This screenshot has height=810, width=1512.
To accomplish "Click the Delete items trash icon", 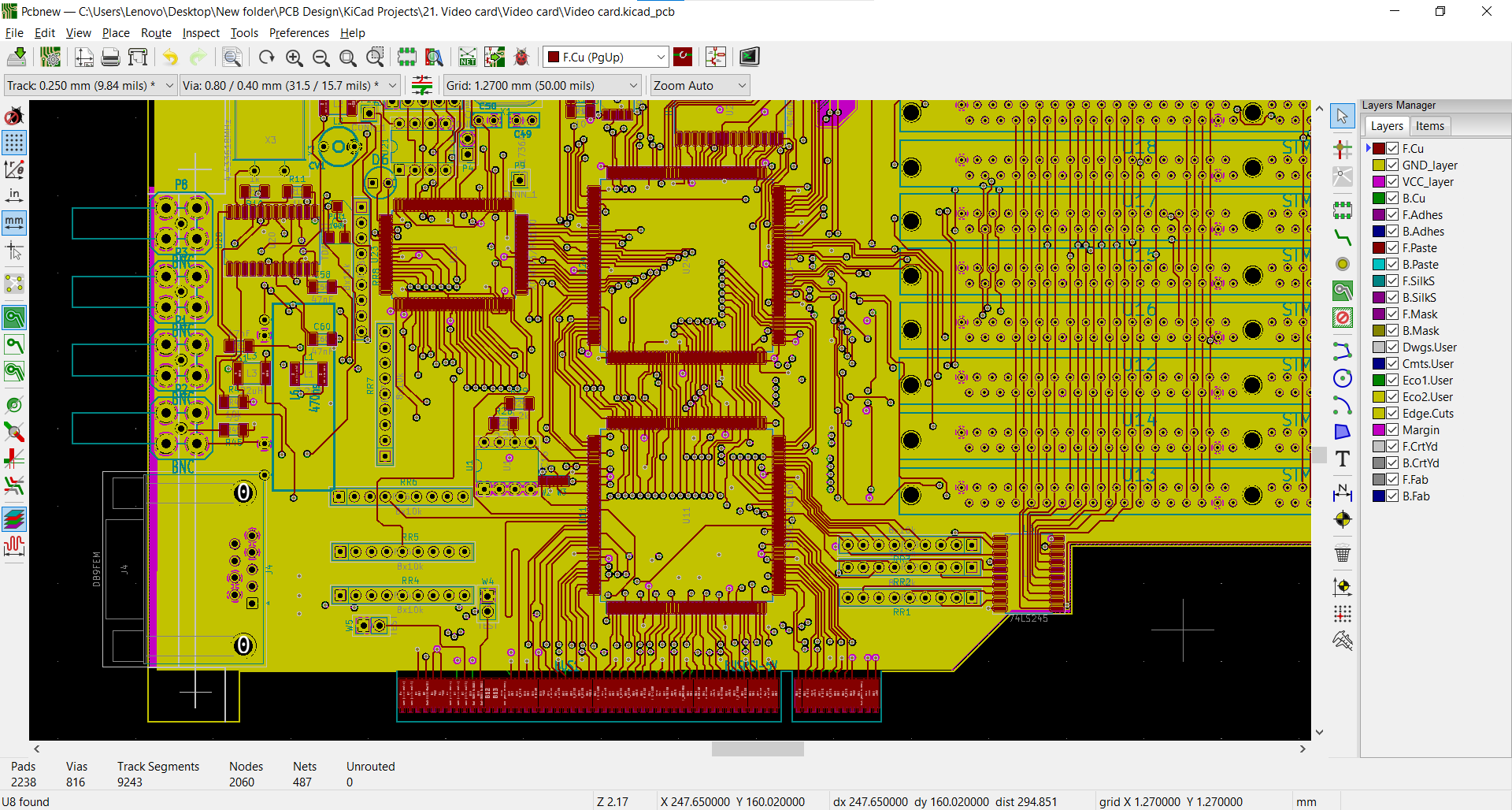I will [x=1343, y=553].
